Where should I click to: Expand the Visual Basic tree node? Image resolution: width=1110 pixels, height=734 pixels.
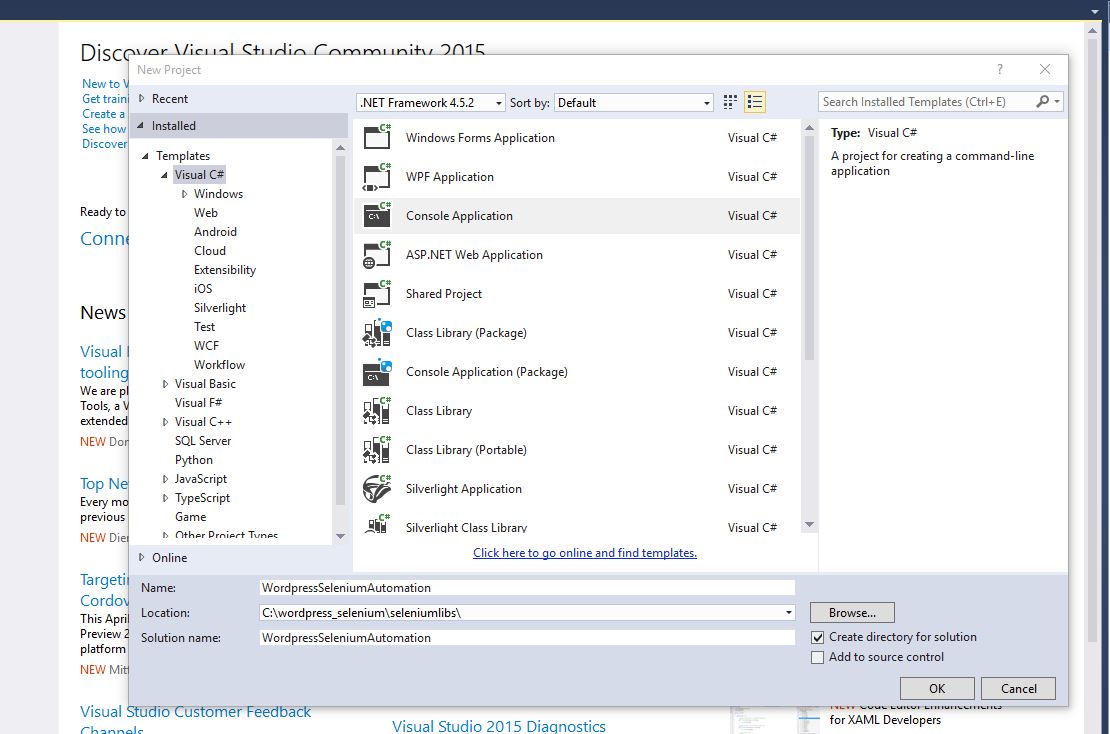(x=165, y=384)
